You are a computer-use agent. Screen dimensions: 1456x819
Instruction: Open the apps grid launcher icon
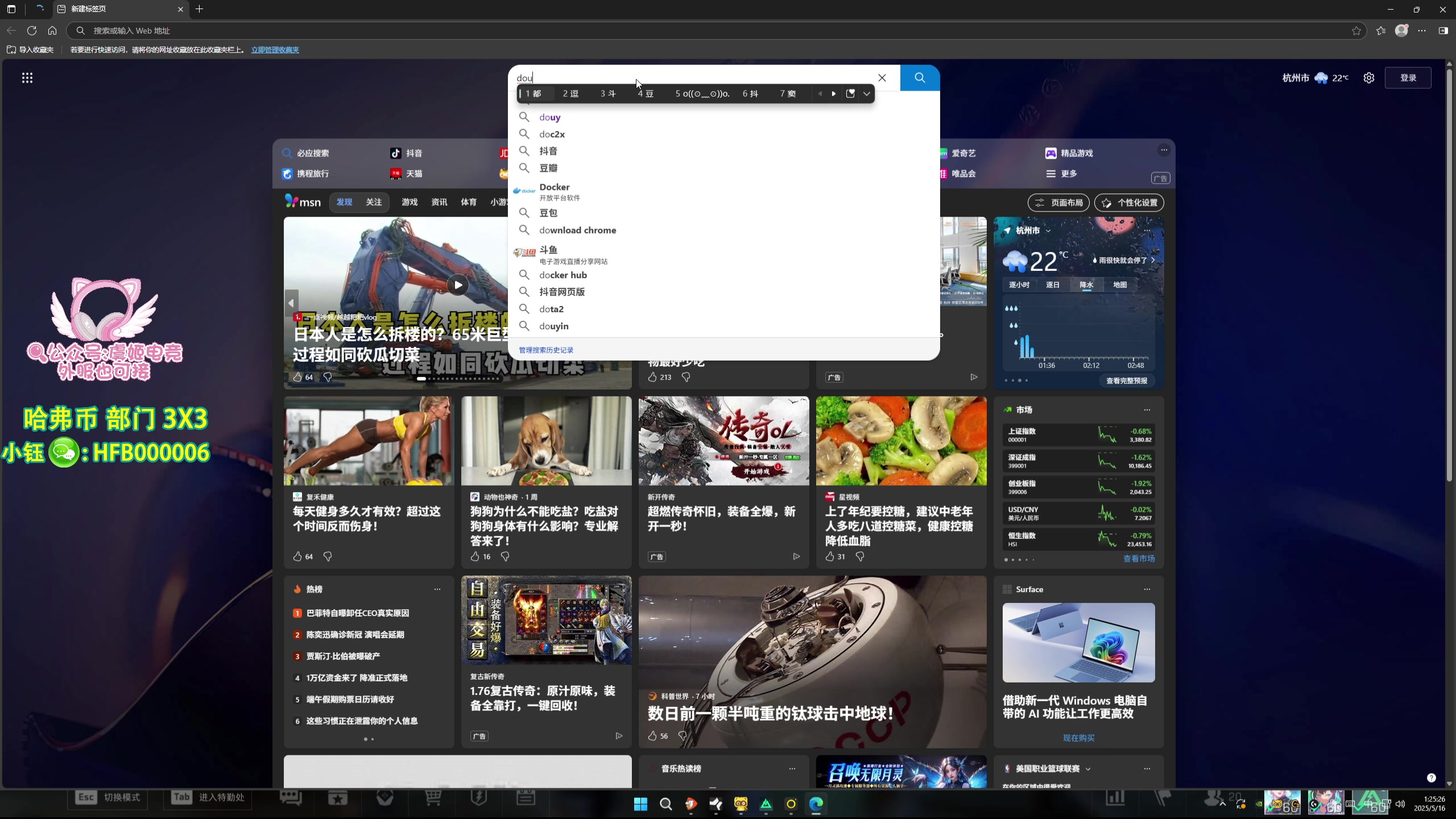[x=27, y=78]
